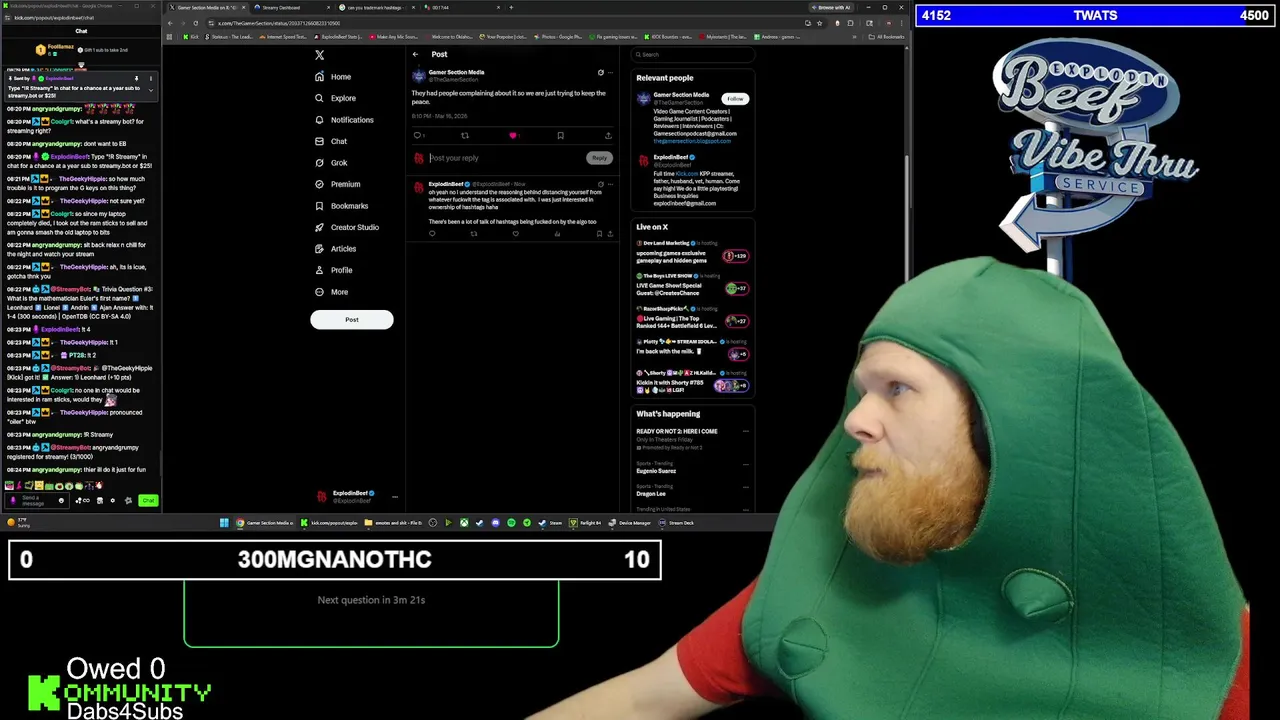Open Windows Start menu
The height and width of the screenshot is (720, 1280).
(x=224, y=523)
